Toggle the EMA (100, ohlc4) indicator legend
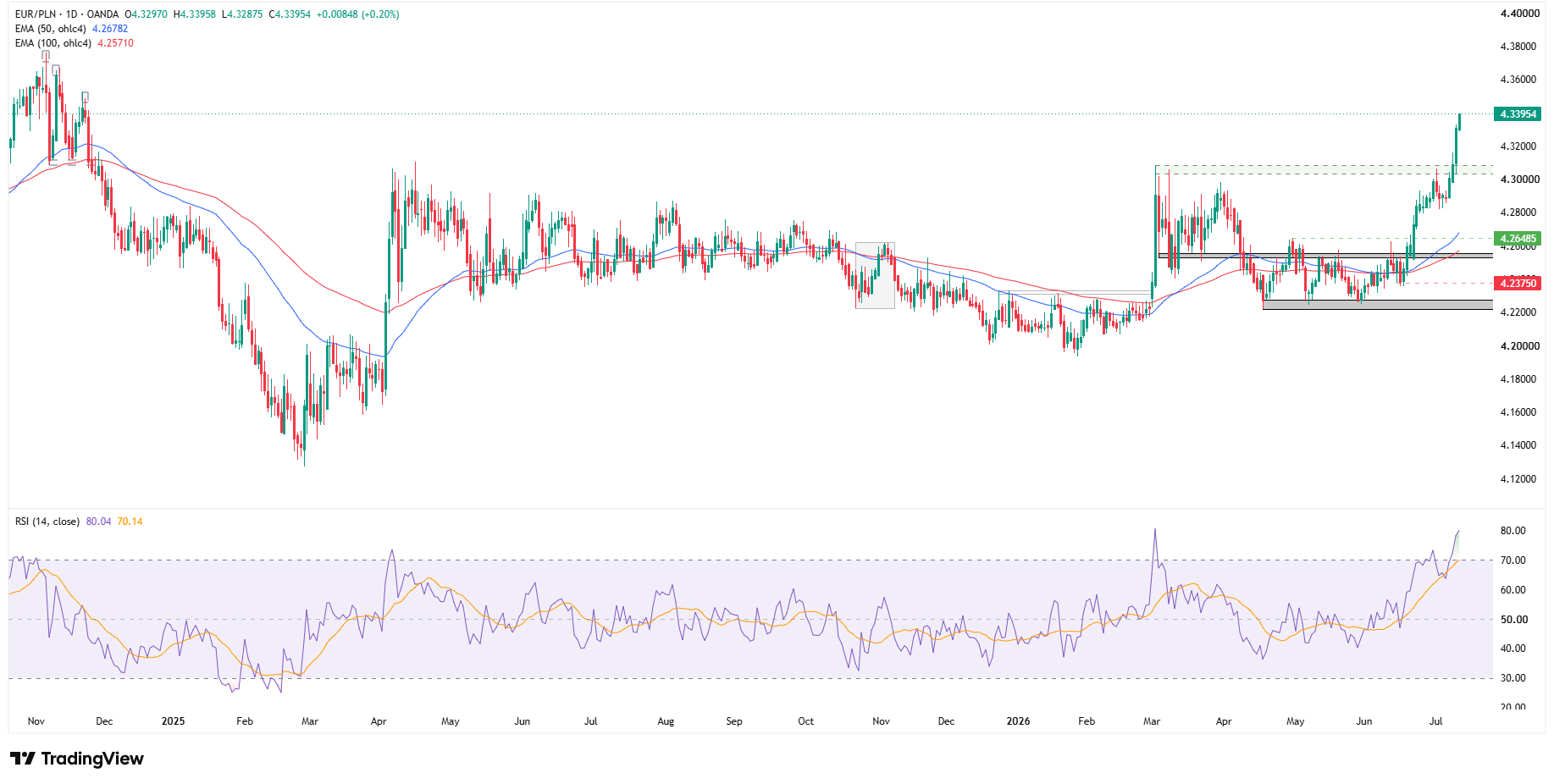Screen dimensions: 1554x784 click(53, 43)
